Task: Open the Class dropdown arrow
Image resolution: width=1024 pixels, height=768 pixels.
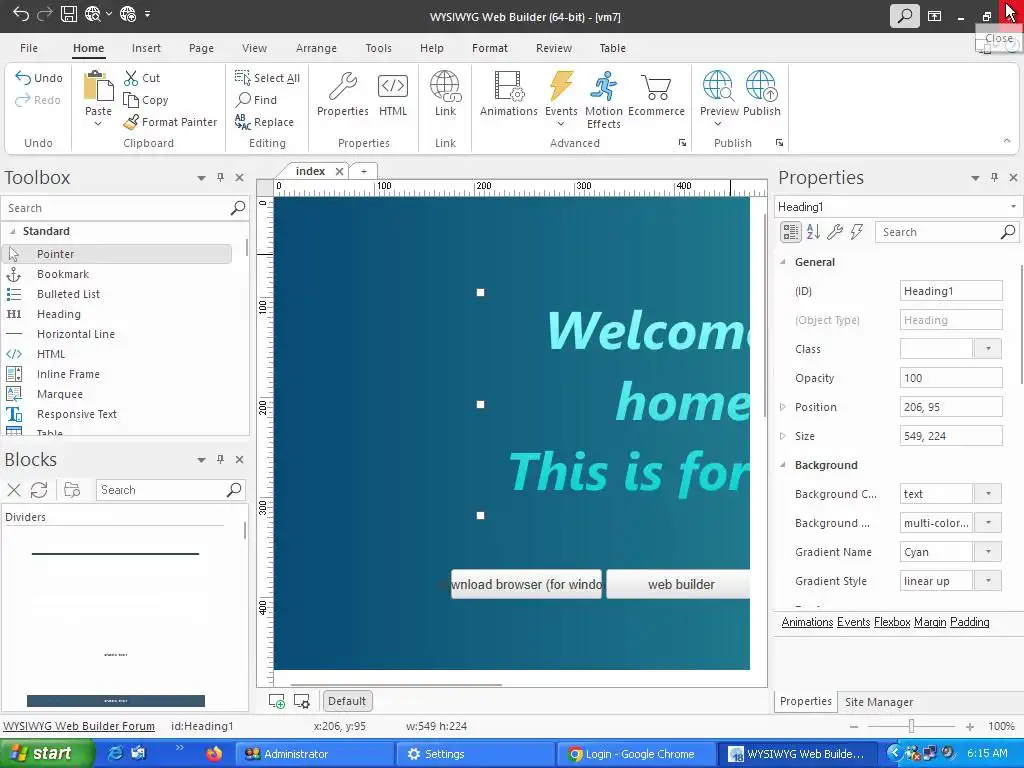Action: click(x=988, y=349)
